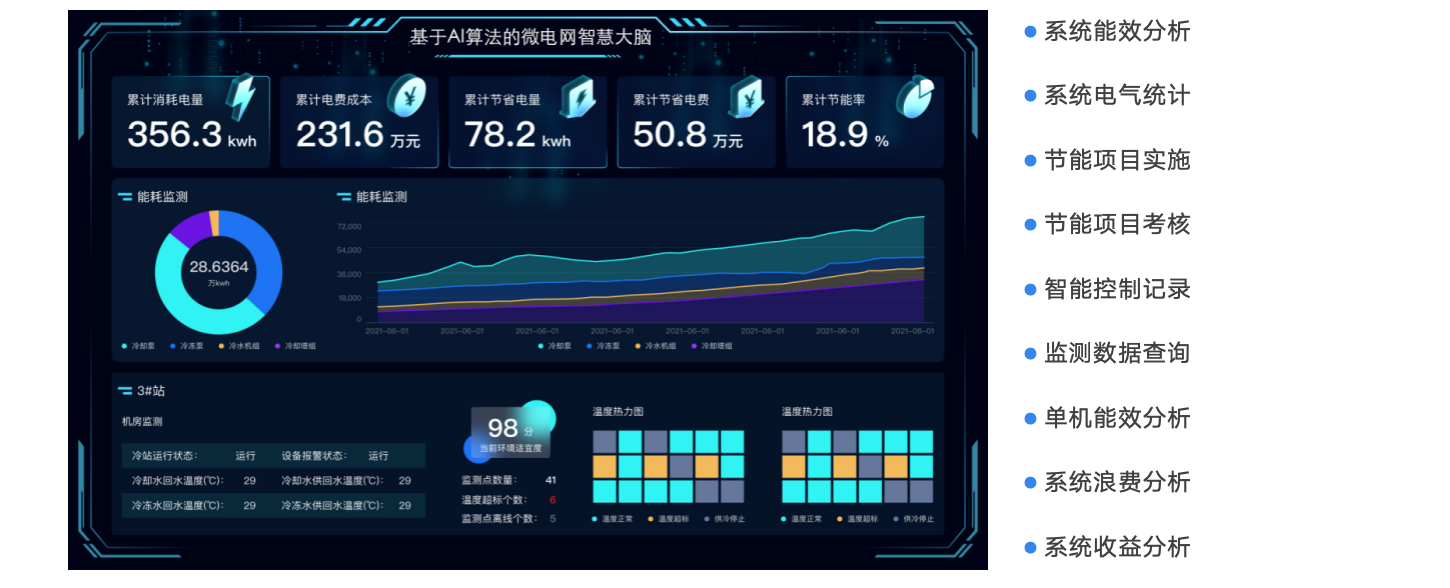Open 系统收益分析 link
Viewport: 1450px width, 588px height.
(x=1116, y=548)
